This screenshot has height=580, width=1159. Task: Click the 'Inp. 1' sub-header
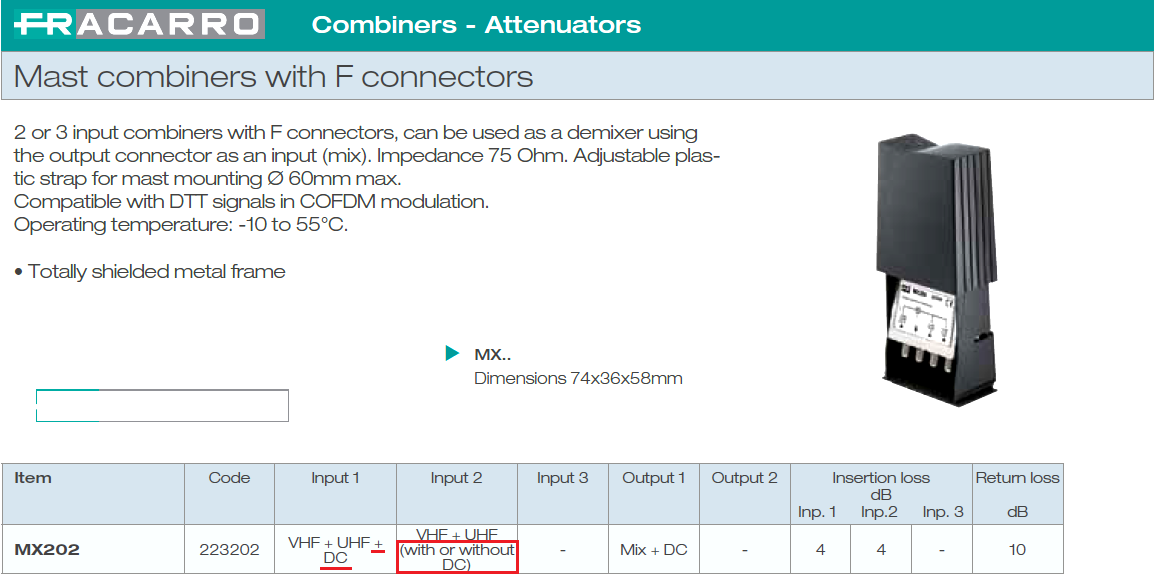click(817, 512)
